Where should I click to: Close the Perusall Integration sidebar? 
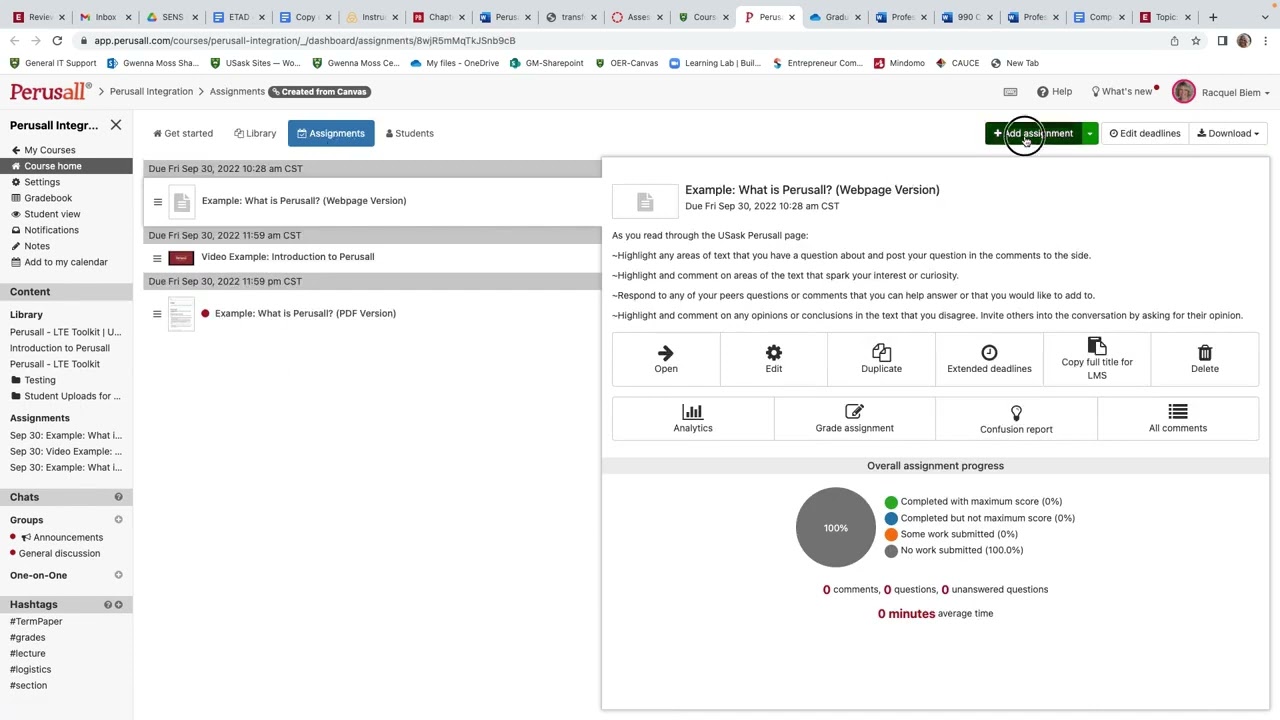116,125
